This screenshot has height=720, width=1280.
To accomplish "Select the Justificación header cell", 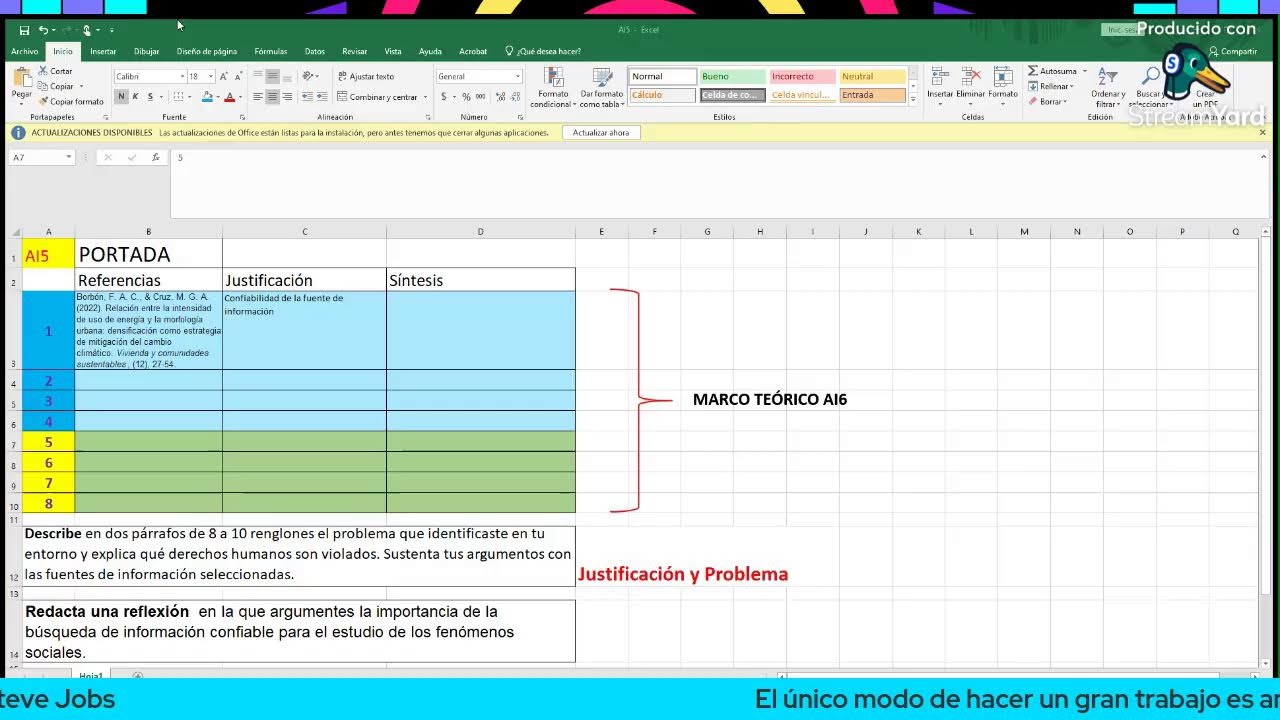I will pyautogui.click(x=304, y=280).
